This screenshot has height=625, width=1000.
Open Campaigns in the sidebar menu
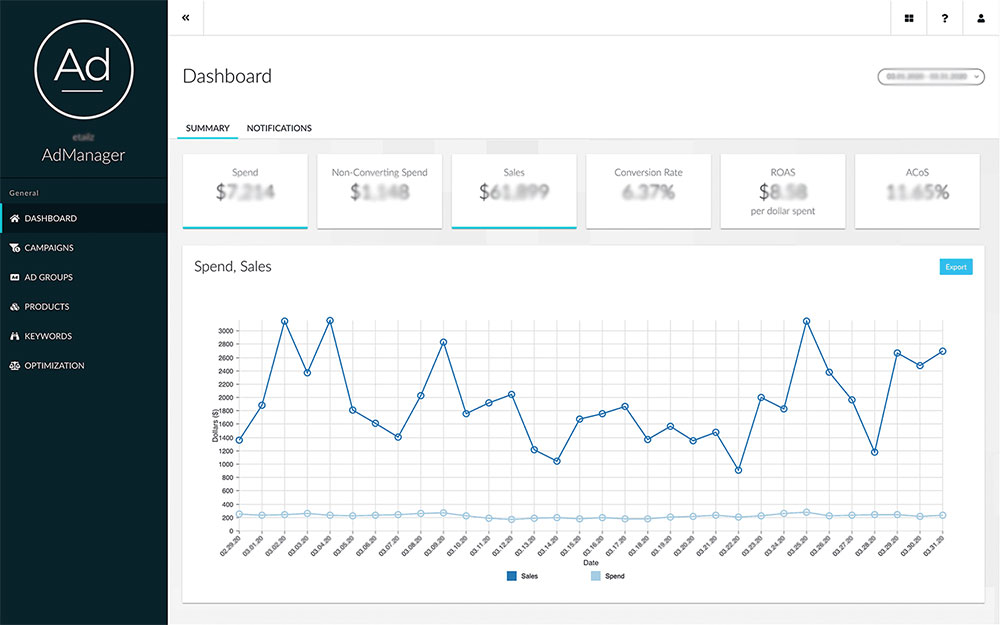84,247
